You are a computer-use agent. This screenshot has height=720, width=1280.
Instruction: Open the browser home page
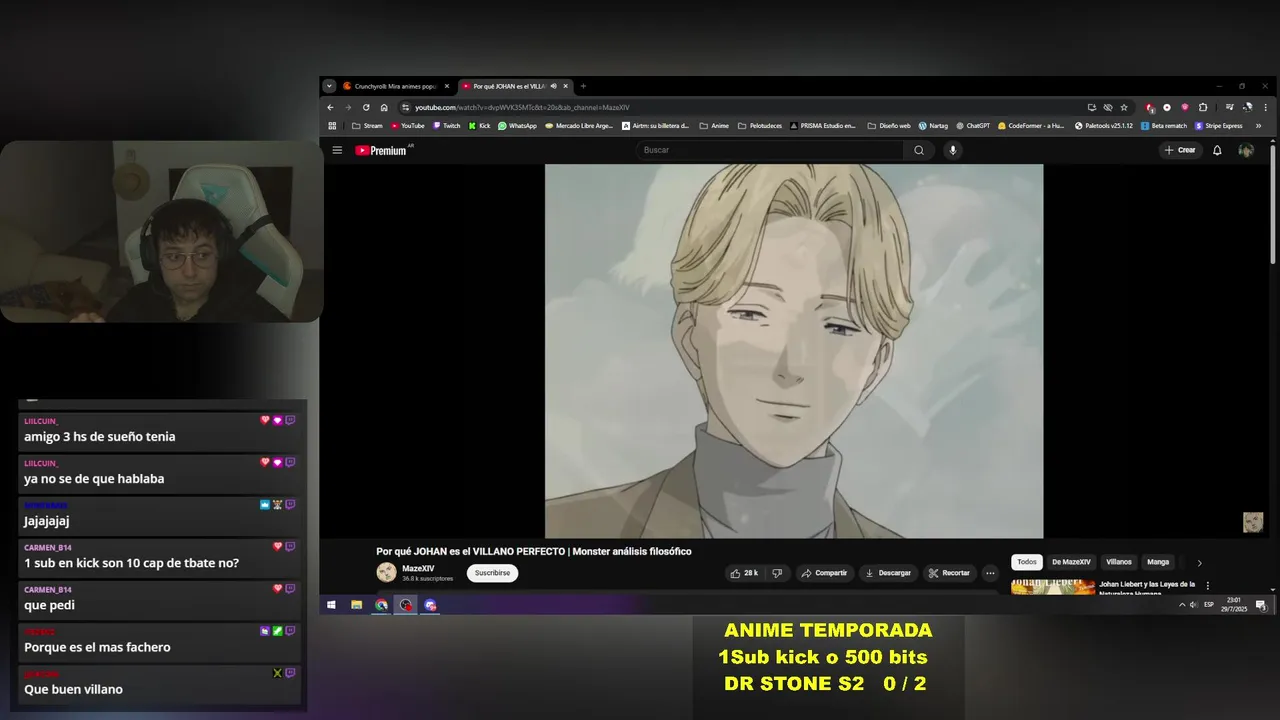click(384, 107)
